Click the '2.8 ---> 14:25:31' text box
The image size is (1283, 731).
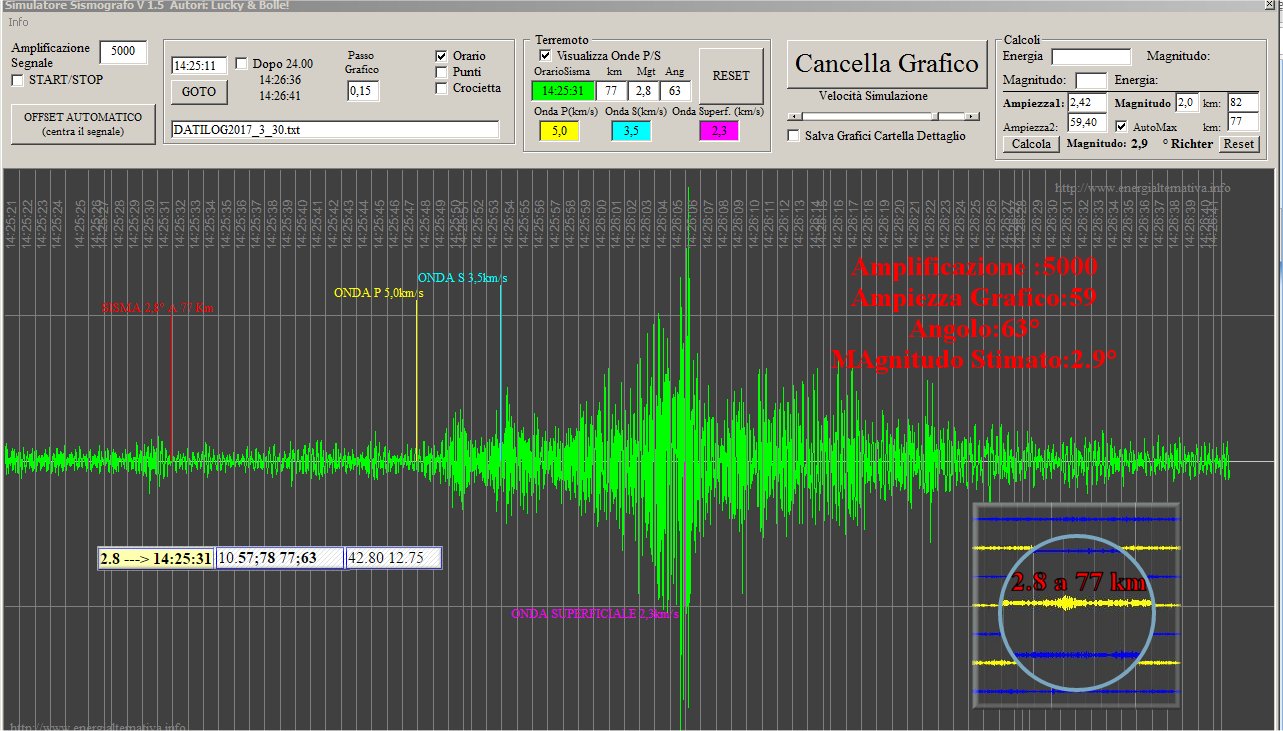155,558
